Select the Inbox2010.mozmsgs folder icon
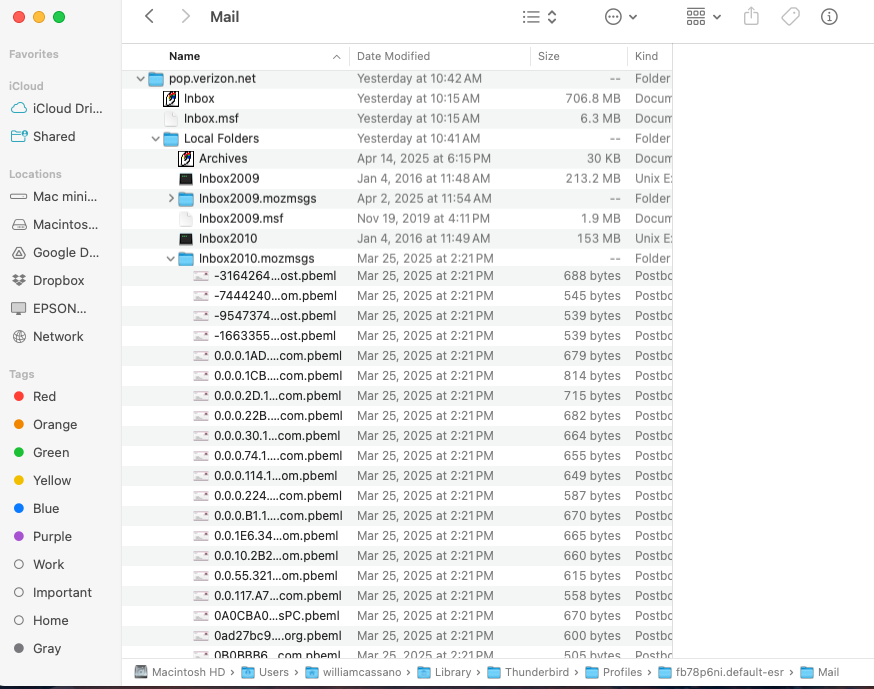Image resolution: width=874 pixels, height=689 pixels. pyautogui.click(x=186, y=259)
